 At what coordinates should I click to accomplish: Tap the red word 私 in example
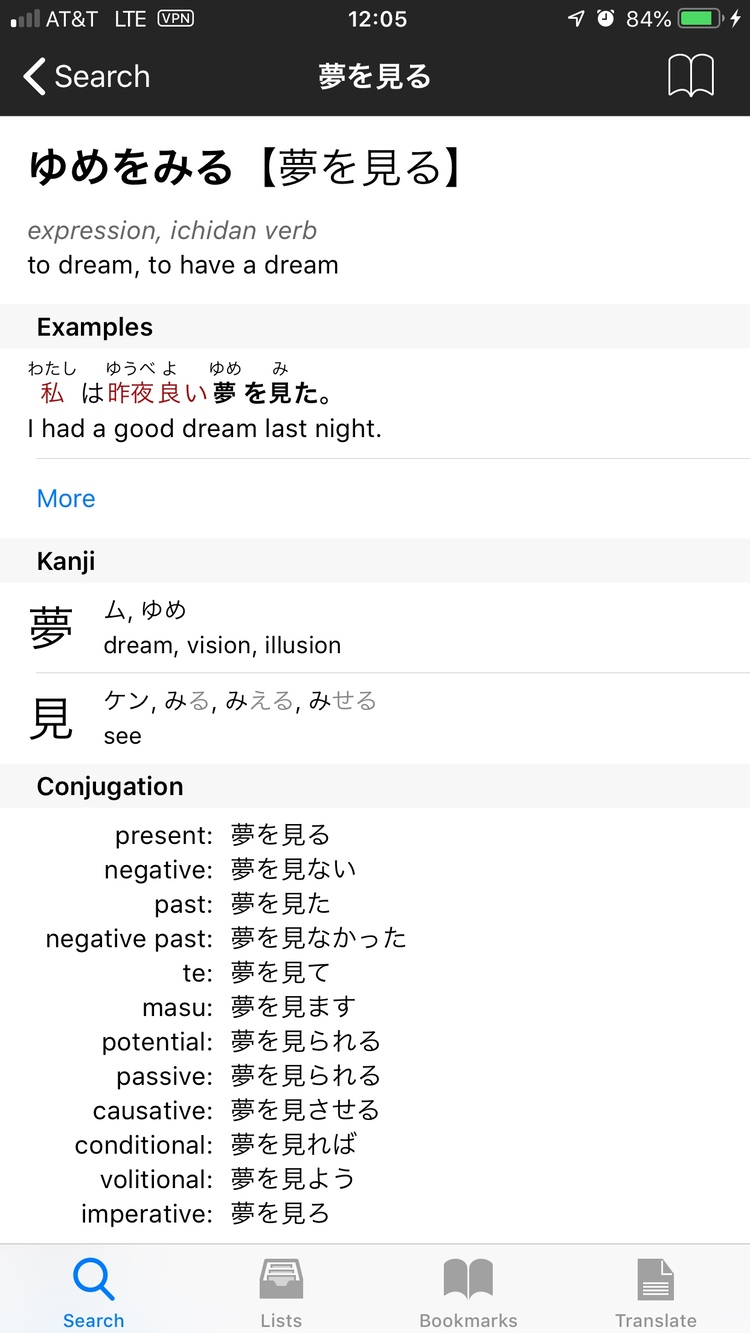(52, 394)
